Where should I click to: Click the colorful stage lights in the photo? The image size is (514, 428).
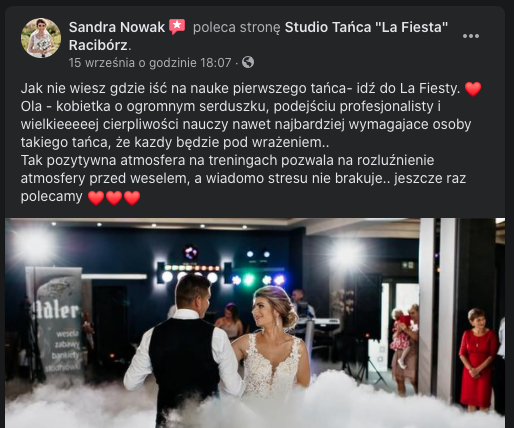click(x=221, y=272)
